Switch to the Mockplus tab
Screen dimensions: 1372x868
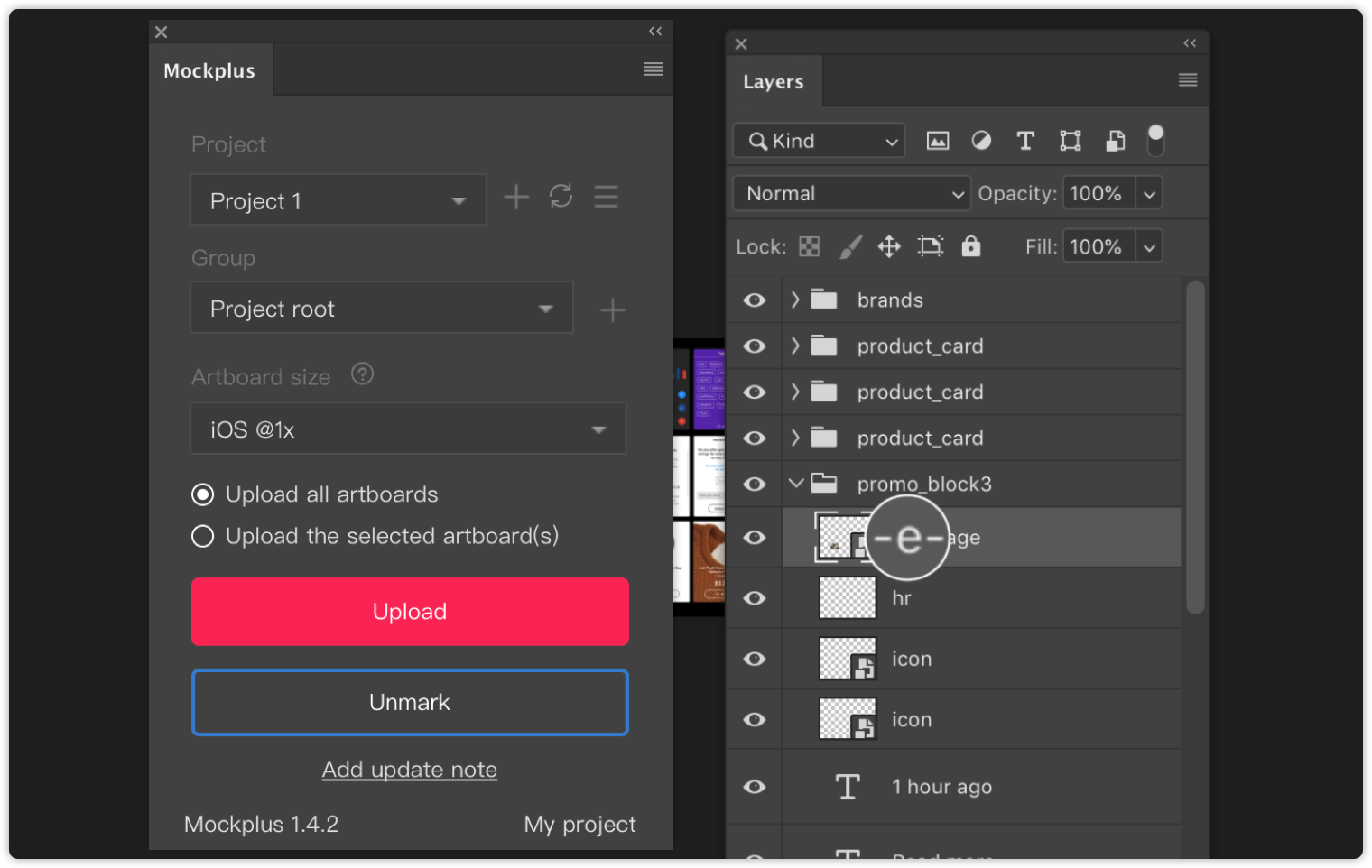[209, 70]
